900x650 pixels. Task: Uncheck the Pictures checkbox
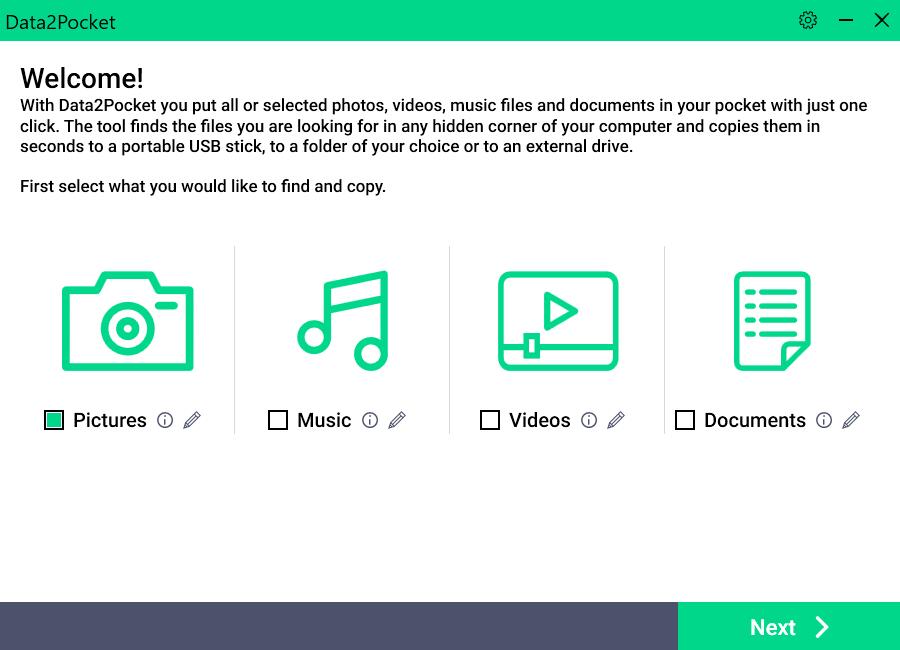point(54,421)
